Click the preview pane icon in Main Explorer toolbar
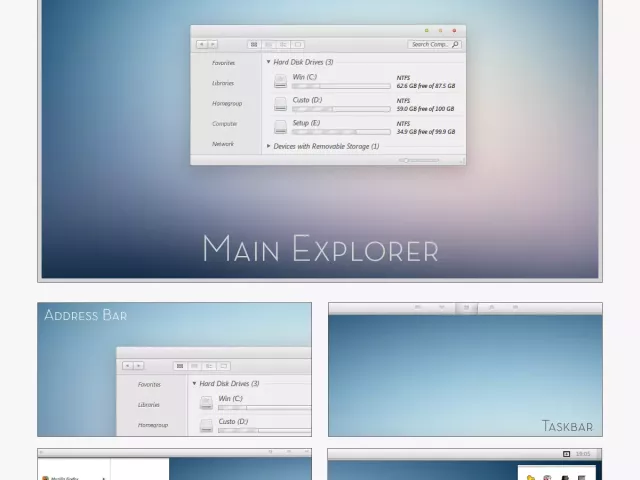This screenshot has width=640, height=480. coord(298,44)
